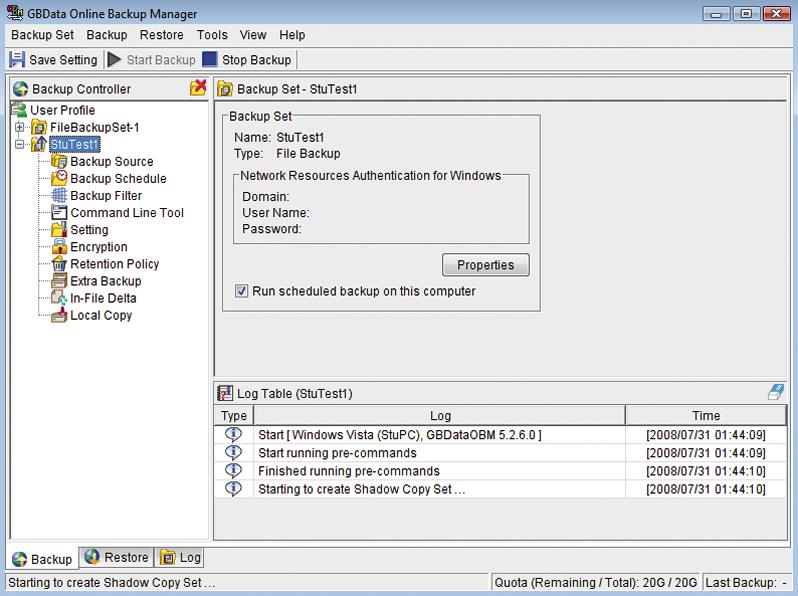798x596 pixels.
Task: Click the Save Setting floppy disk icon
Action: pyautogui.click(x=17, y=60)
